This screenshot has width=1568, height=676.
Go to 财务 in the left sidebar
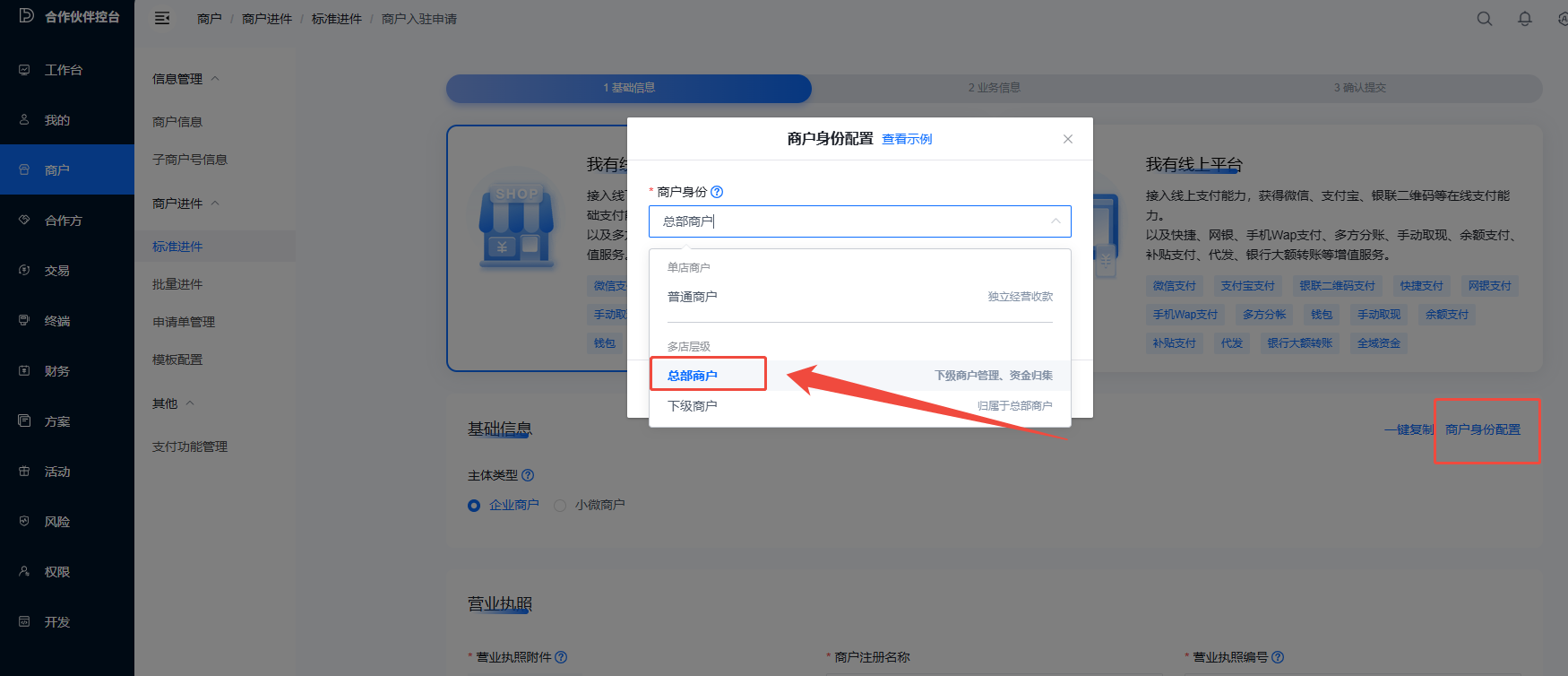coord(56,371)
